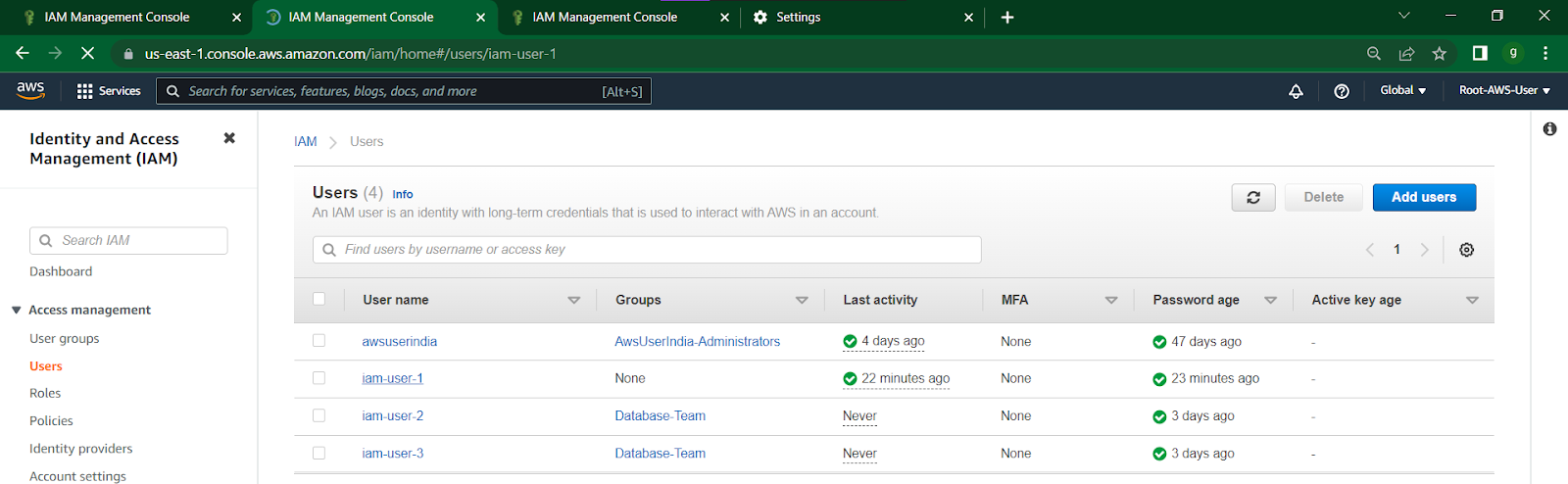This screenshot has height=484, width=1568.
Task: Click the refresh users table button
Action: (1253, 197)
